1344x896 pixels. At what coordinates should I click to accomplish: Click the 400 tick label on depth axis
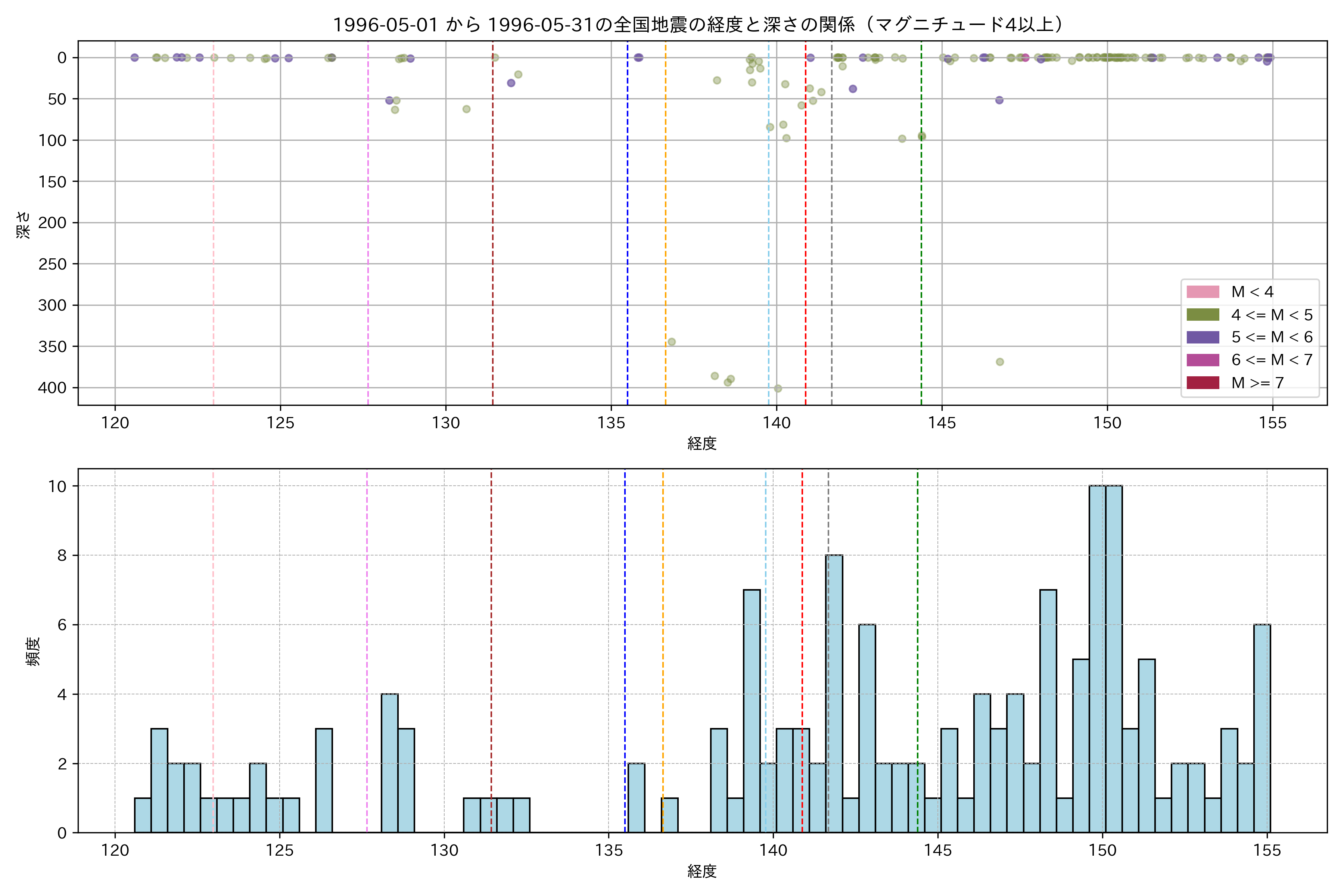pos(52,388)
